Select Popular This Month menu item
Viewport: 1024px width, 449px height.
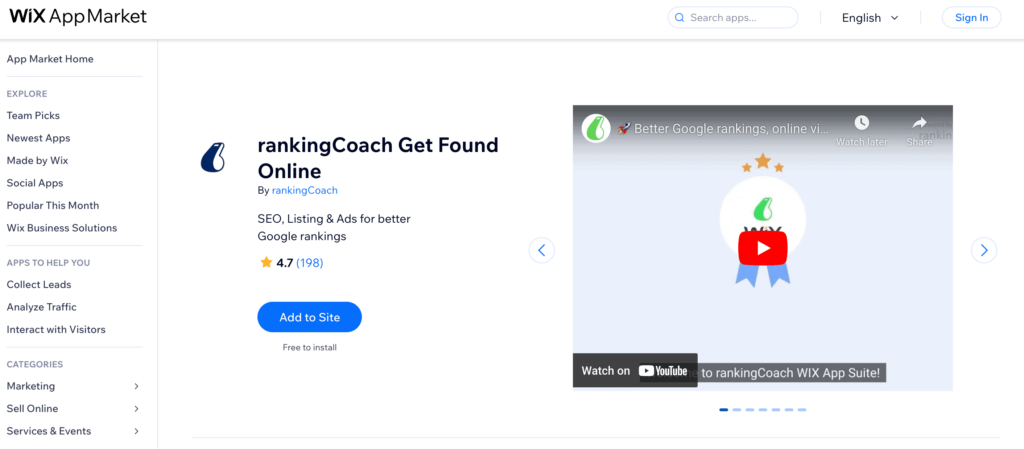pyautogui.click(x=53, y=205)
